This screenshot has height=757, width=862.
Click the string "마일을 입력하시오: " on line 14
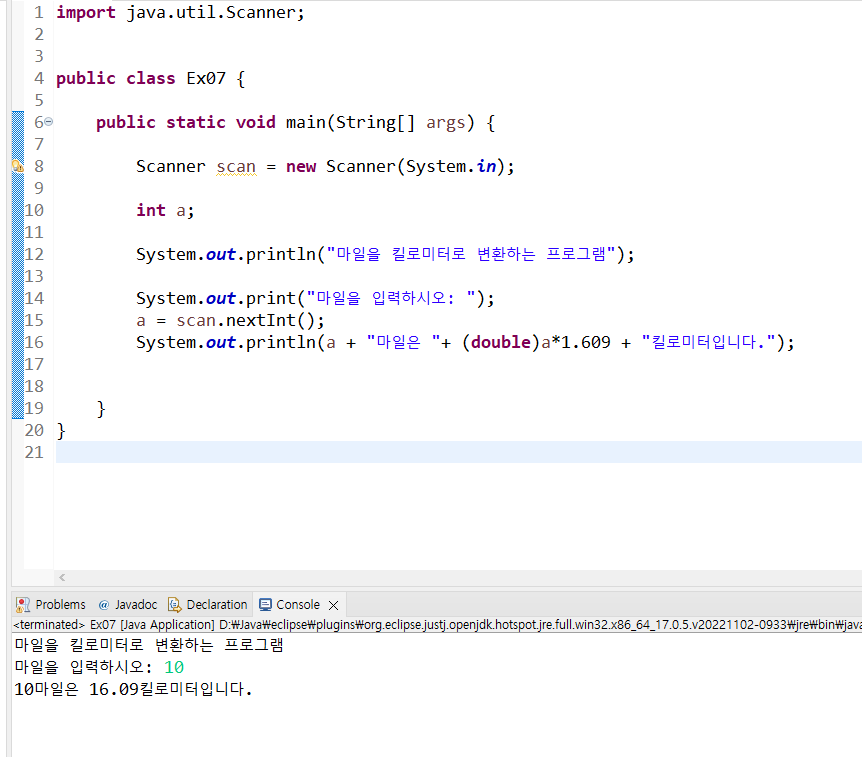pos(391,299)
